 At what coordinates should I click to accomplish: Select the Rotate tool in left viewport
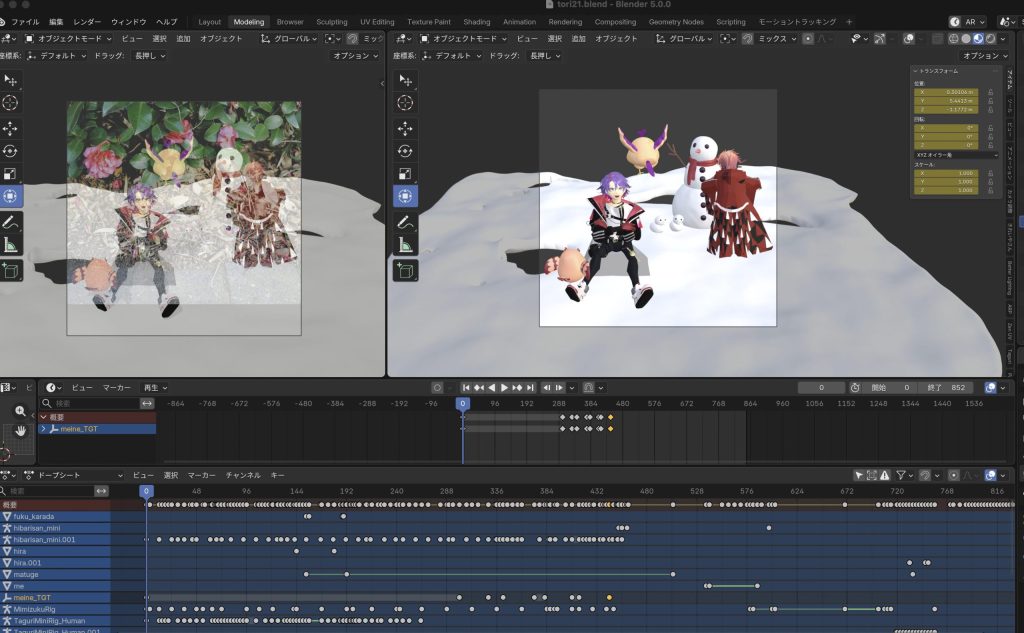pos(11,151)
